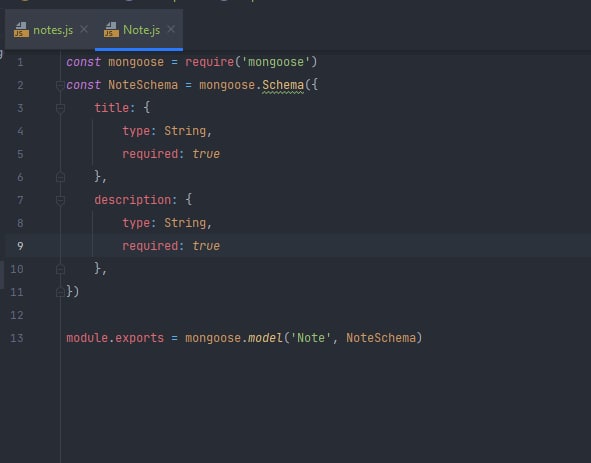Viewport: 591px width, 463px height.
Task: Click the title property key
Action: pos(112,108)
